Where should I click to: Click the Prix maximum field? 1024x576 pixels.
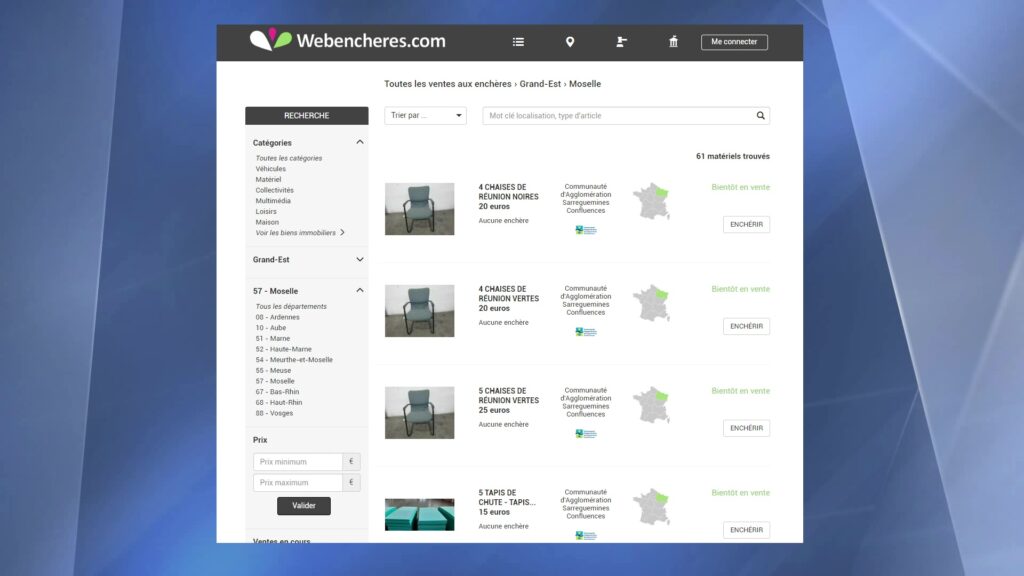298,483
